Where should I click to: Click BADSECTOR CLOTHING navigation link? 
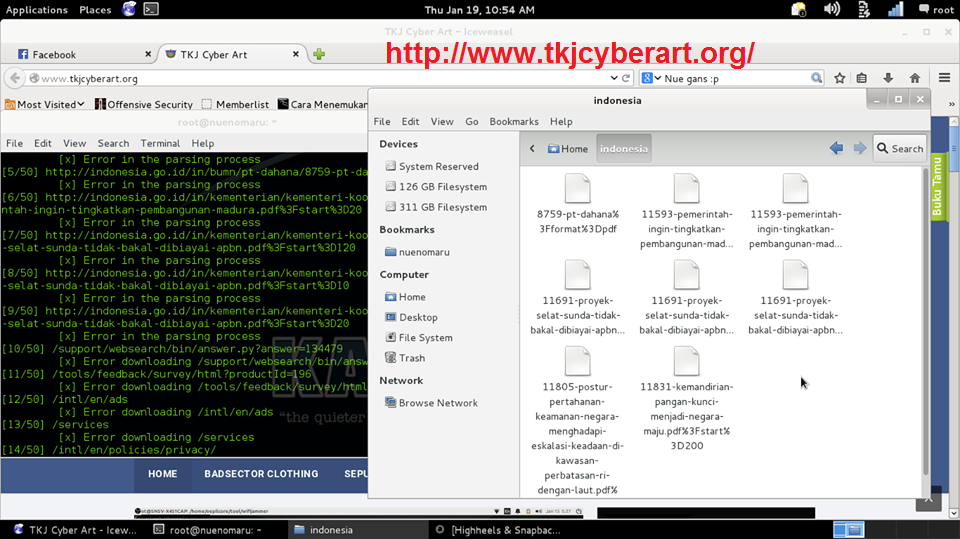(x=261, y=474)
